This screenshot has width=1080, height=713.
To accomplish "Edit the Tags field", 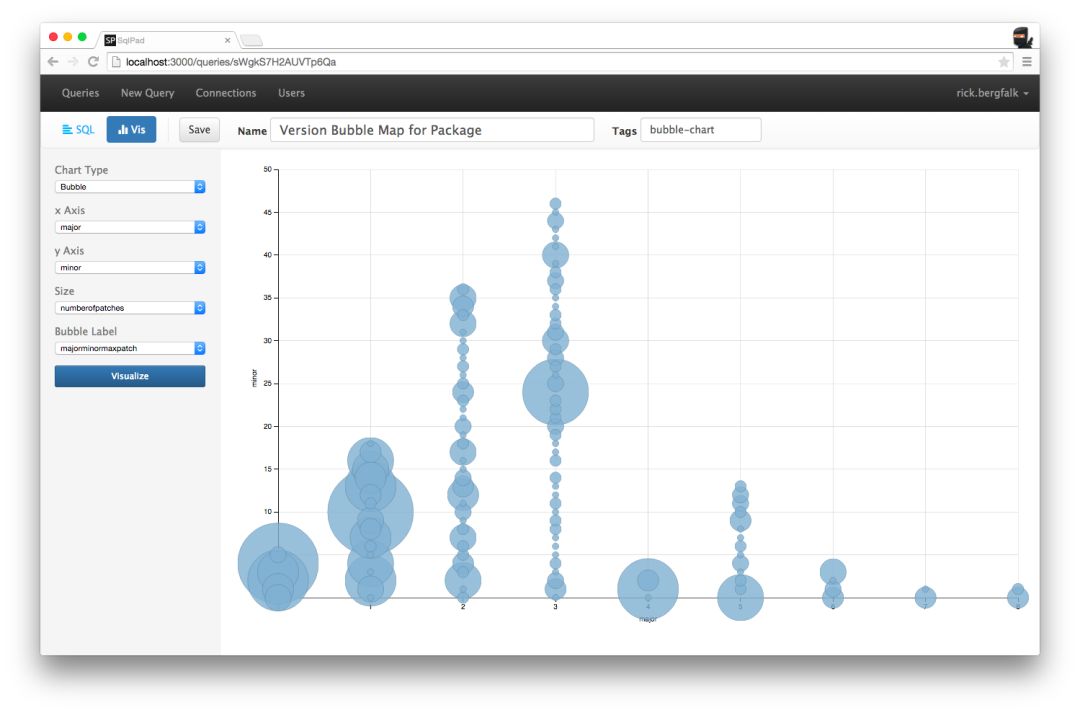I will (700, 130).
